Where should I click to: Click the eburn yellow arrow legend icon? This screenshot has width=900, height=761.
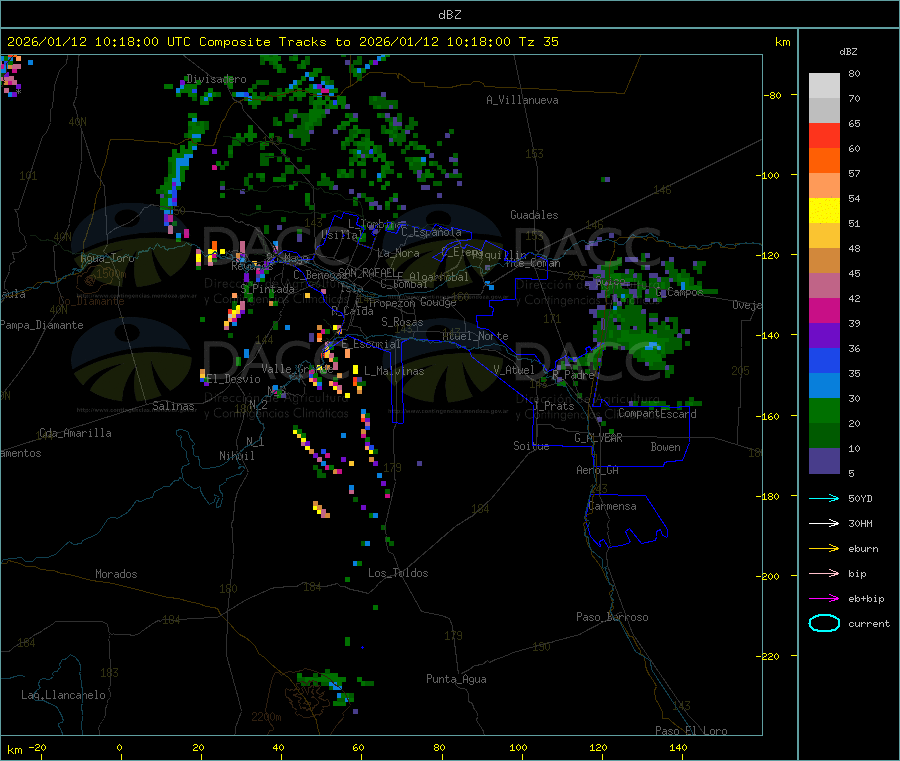tap(824, 549)
